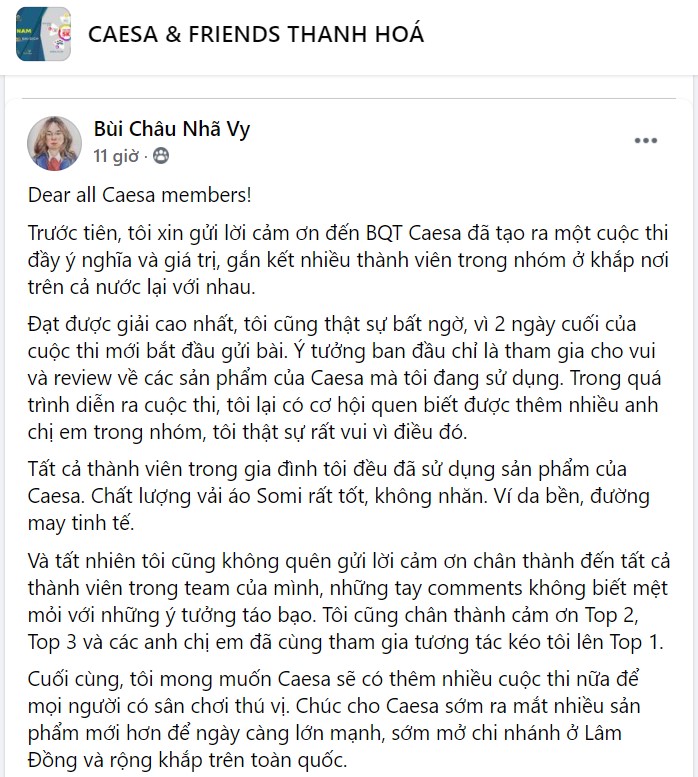Screen dimensions: 698x777
Task: Click the group-members privacy icon beside the timestamp
Action: point(161,156)
